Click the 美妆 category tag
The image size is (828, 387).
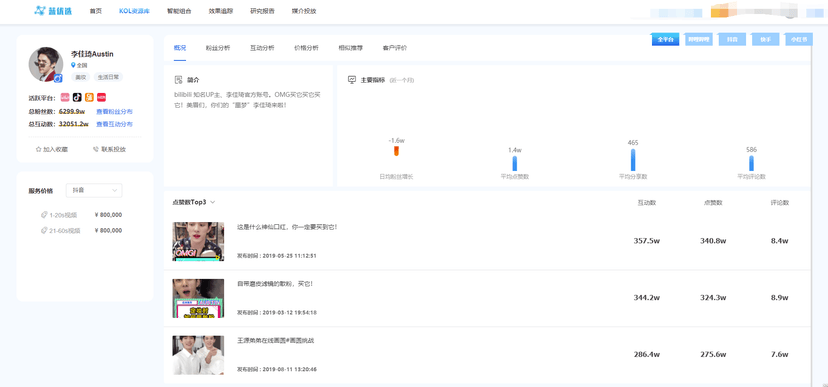point(80,77)
